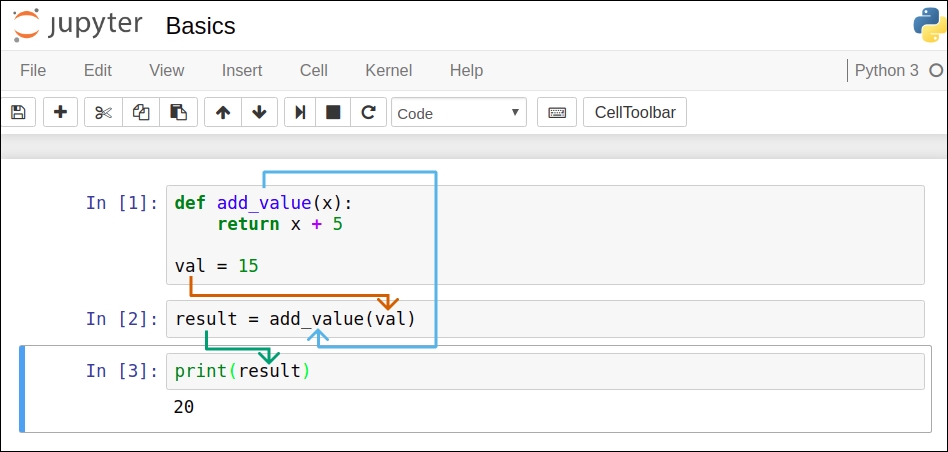Viewport: 948px width, 452px height.
Task: Insert a cell below with plus icon
Action: tap(60, 113)
